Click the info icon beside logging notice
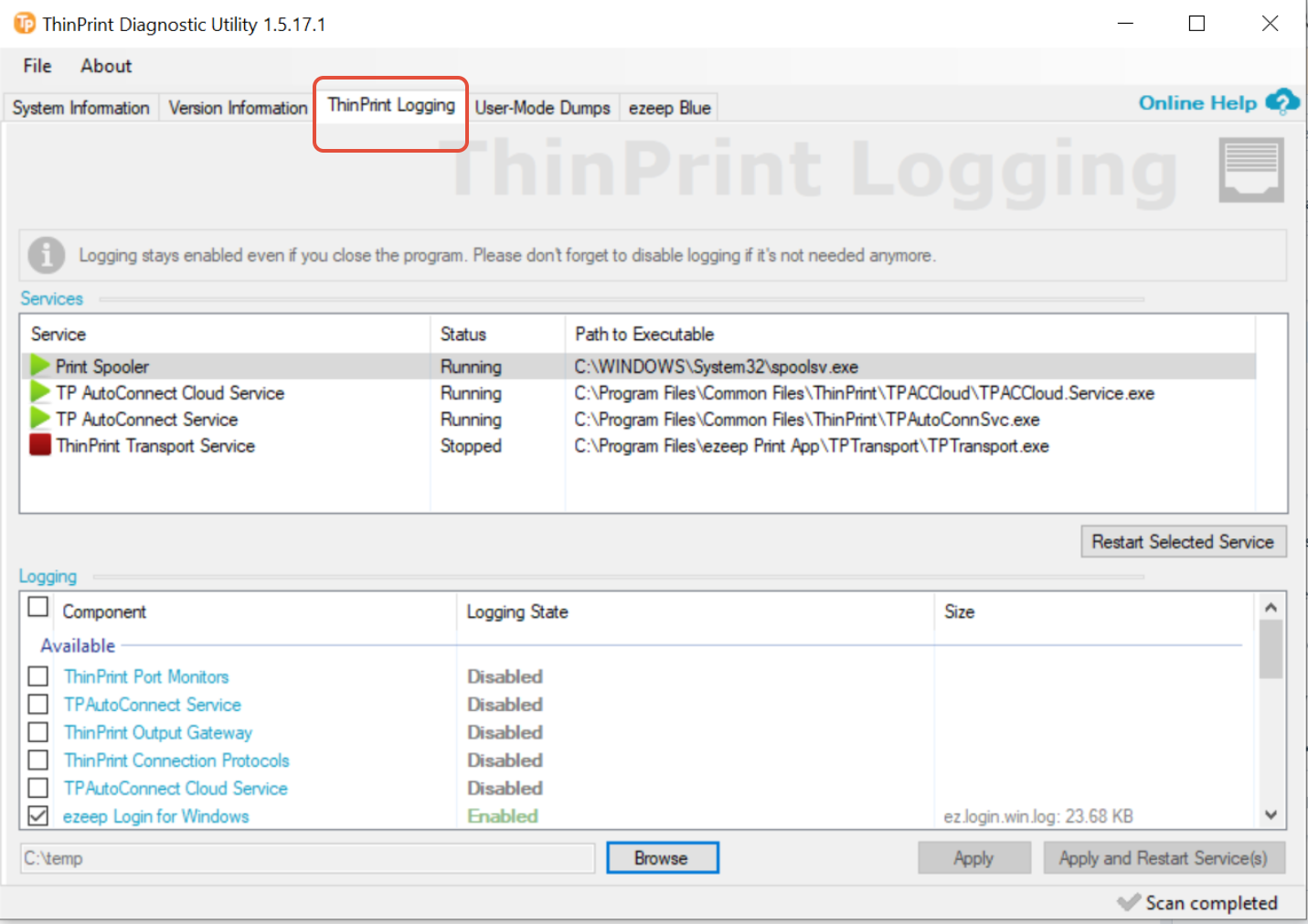1308x924 pixels. click(47, 255)
